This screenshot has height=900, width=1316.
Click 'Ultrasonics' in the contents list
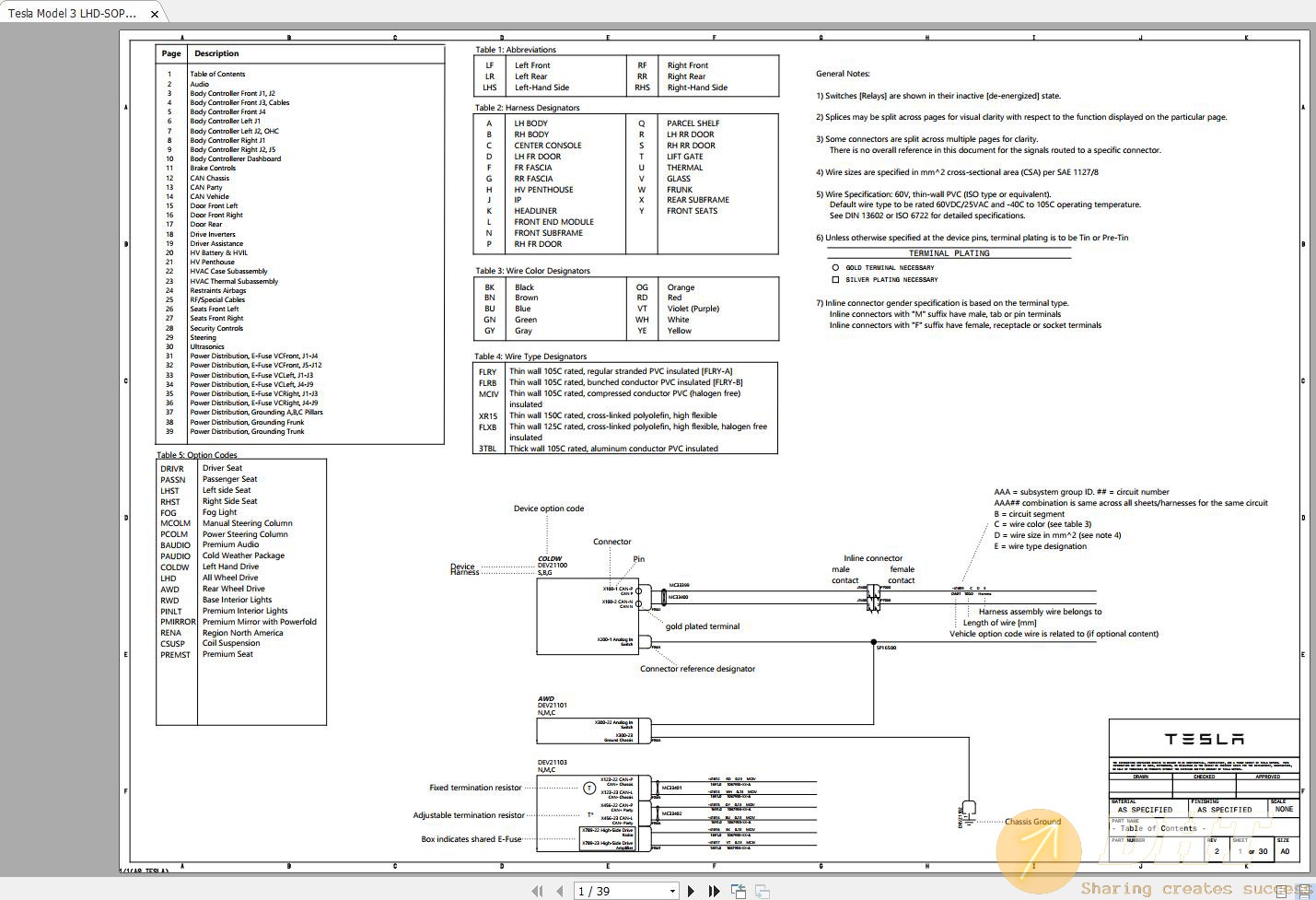207,346
